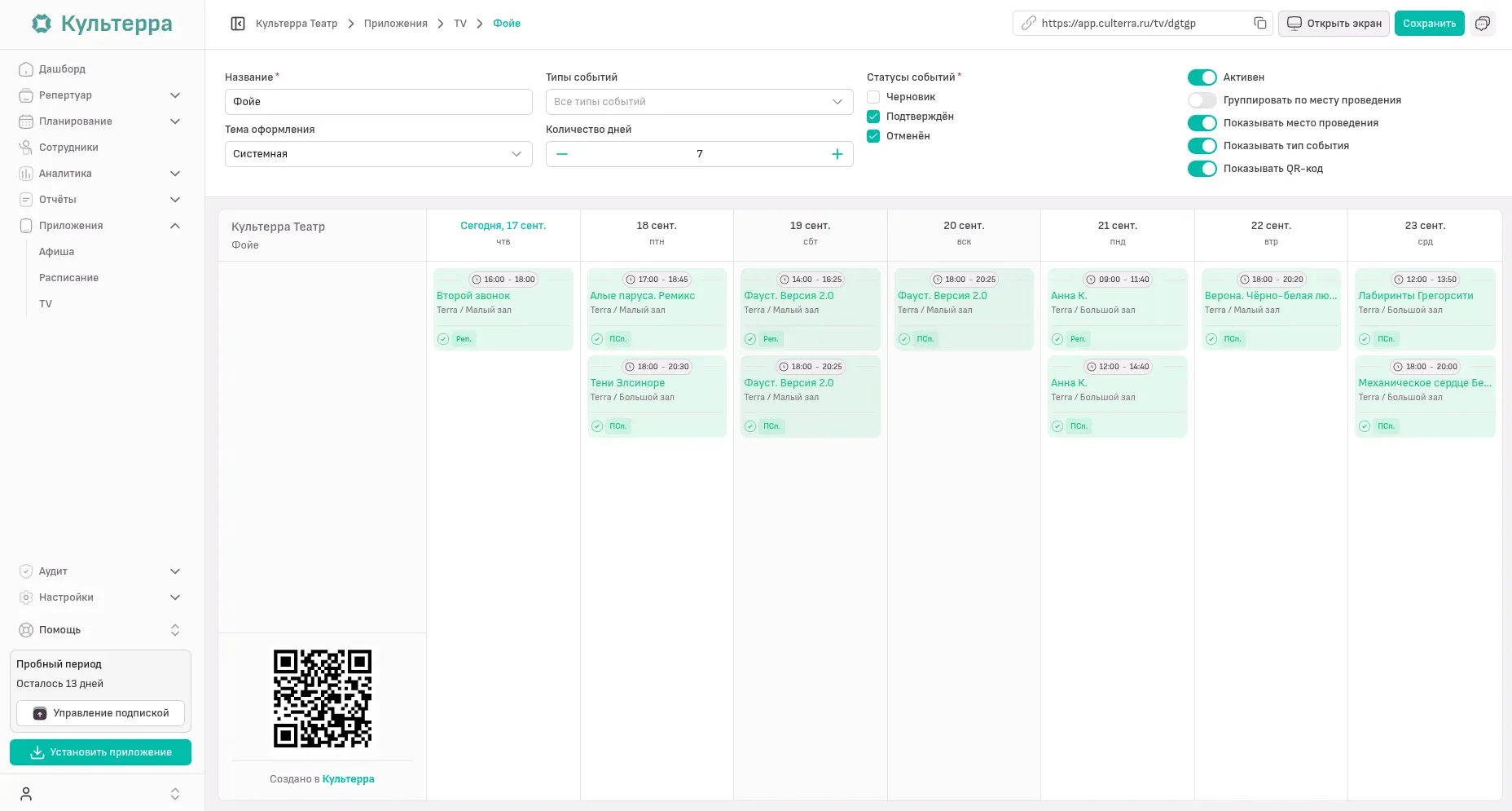Click the Аналитика chart icon
This screenshot has width=1512, height=811.
coord(26,174)
